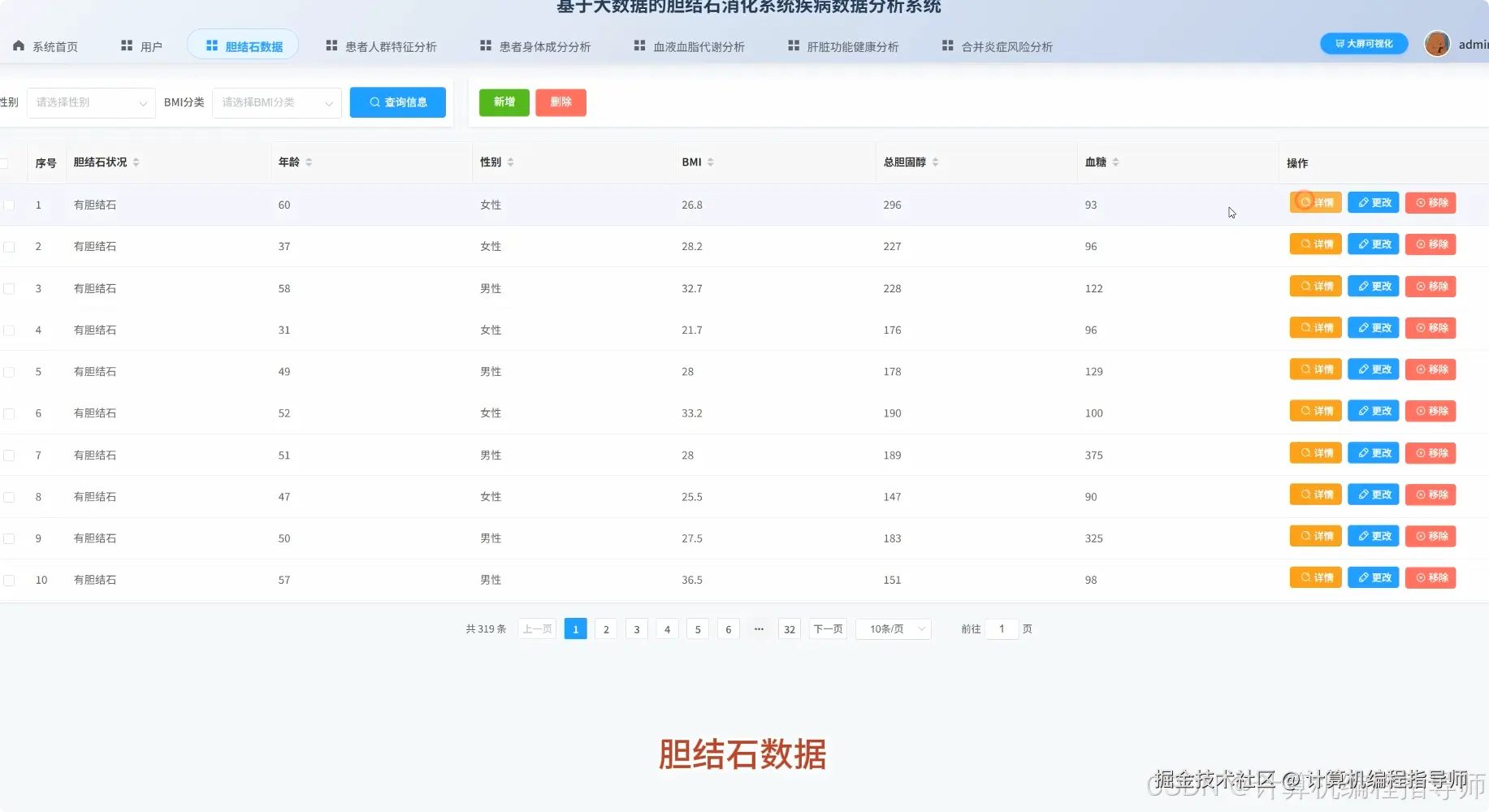Open the 10条/页 page size dropdown

893,628
